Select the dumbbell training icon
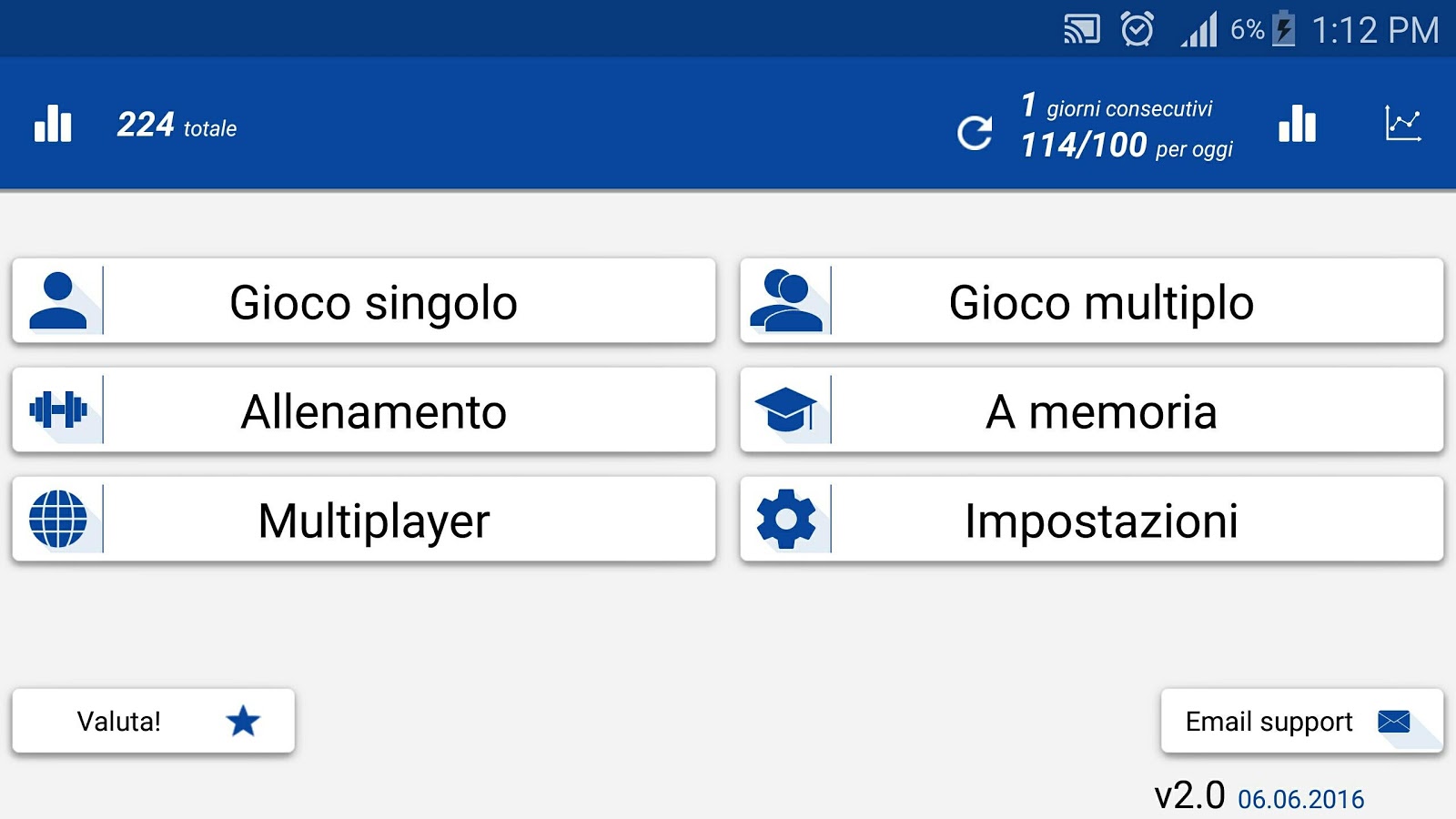The image size is (1456, 819). [x=58, y=409]
